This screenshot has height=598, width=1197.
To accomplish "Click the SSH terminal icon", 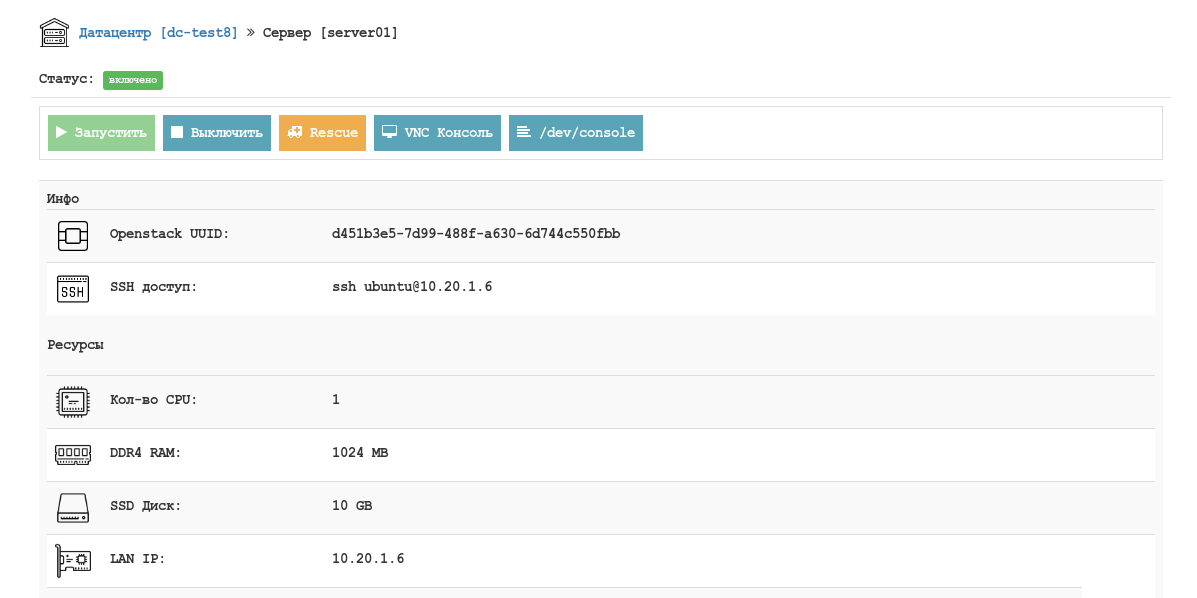I will pos(72,288).
